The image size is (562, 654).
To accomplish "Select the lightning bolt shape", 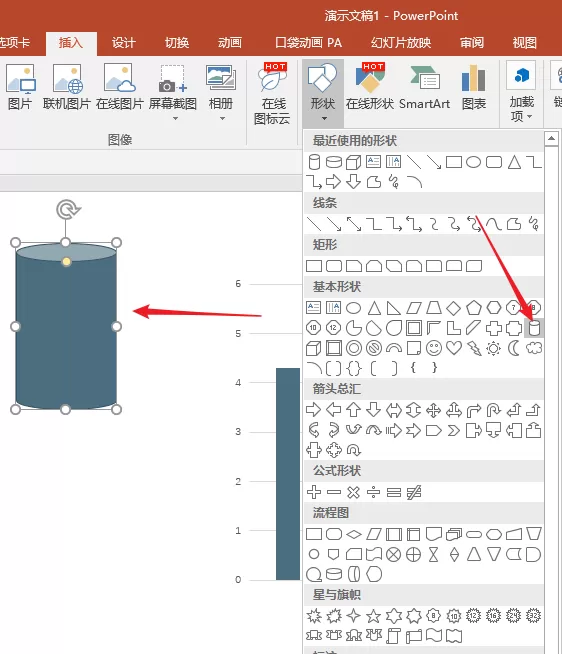I will [474, 348].
